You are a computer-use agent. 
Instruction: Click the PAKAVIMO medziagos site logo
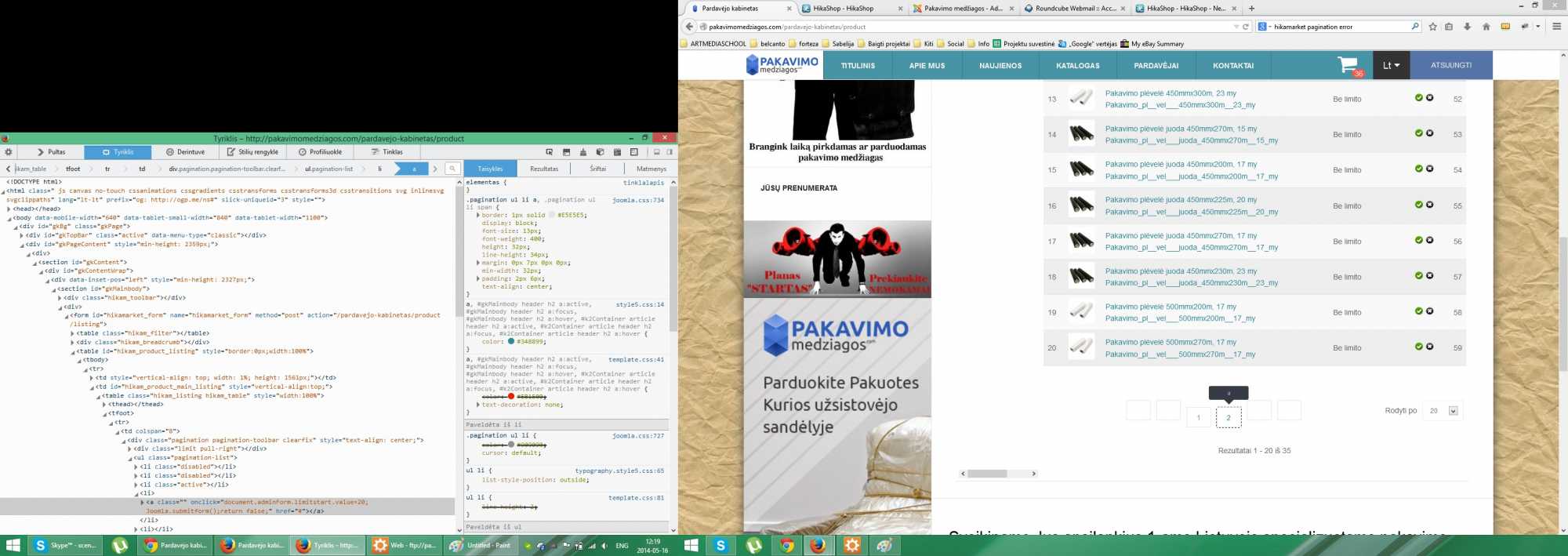(x=782, y=65)
